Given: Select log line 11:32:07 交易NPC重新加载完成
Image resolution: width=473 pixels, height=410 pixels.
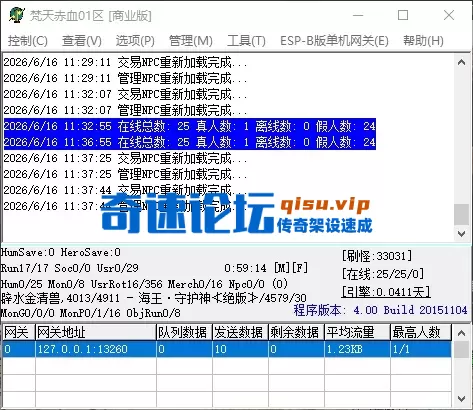Looking at the screenshot, I should click(125, 94).
